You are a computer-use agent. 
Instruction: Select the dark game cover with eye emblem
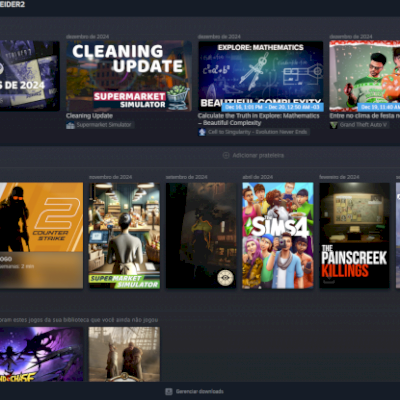click(x=201, y=235)
